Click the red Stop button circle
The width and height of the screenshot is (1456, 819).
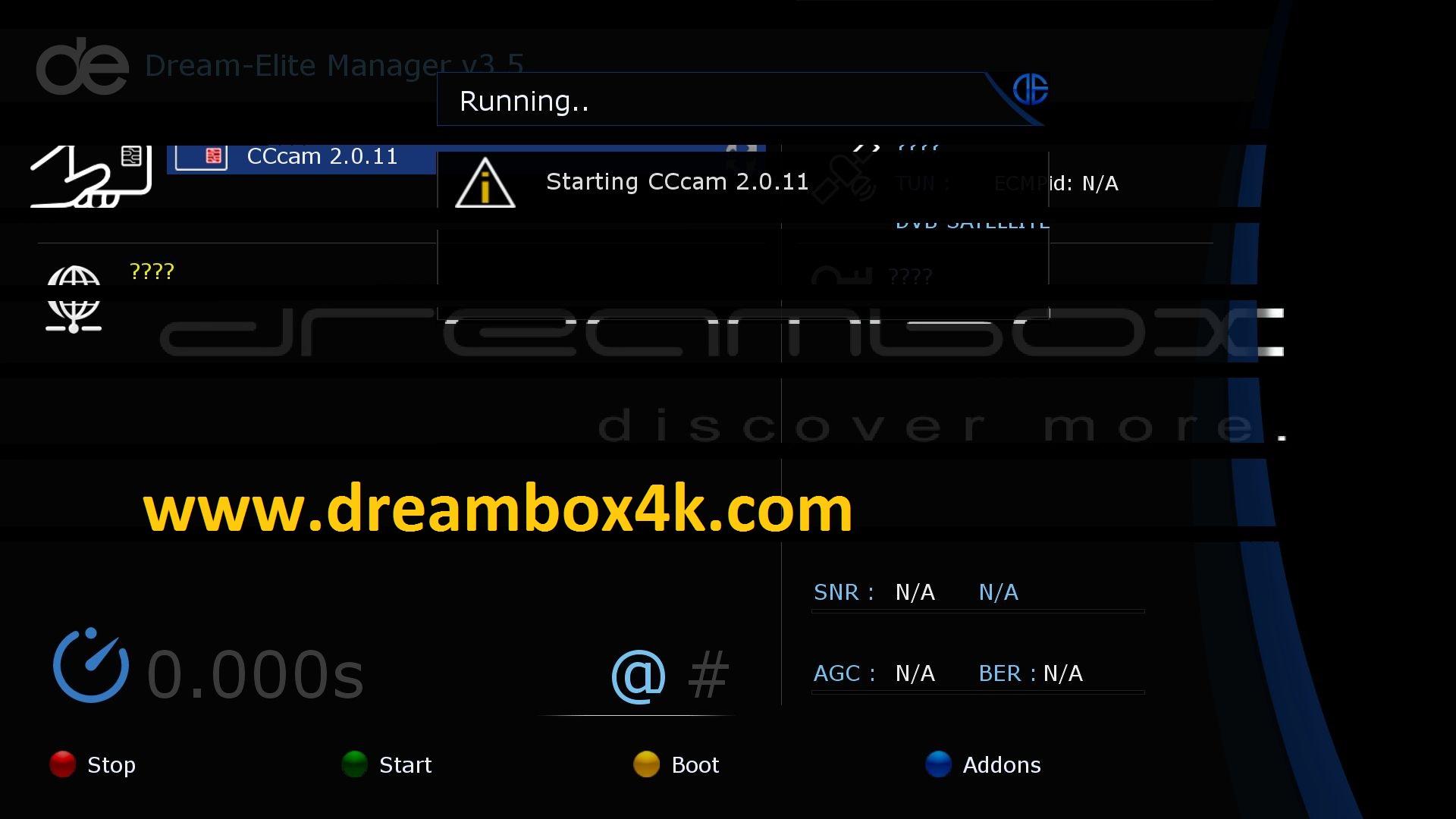coord(63,764)
